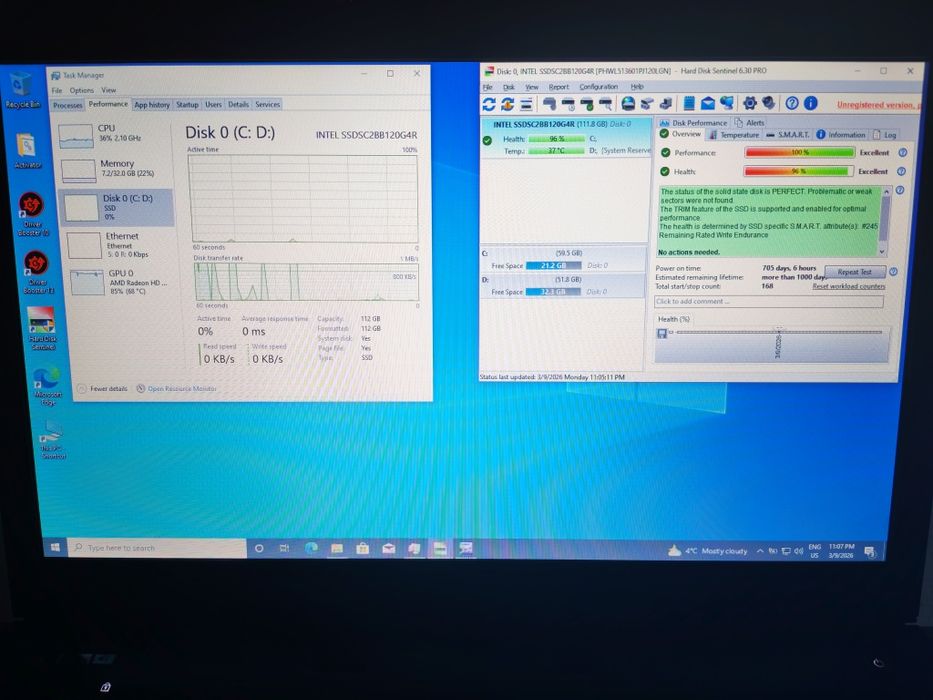933x700 pixels.
Task: Open Hard Disk Sentinel desktop shortcut
Action: [42, 328]
